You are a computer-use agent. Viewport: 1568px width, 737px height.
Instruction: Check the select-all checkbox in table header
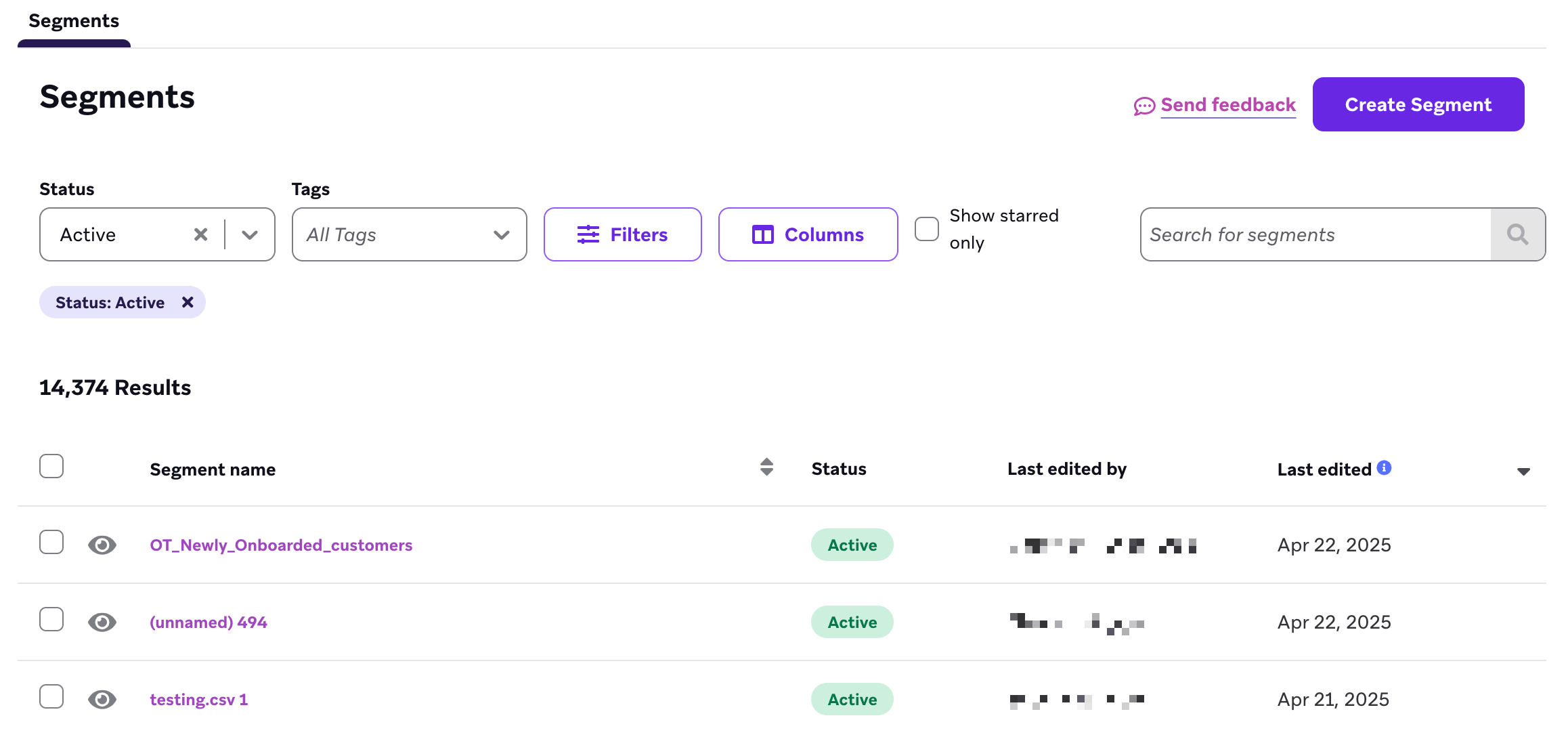[x=51, y=466]
